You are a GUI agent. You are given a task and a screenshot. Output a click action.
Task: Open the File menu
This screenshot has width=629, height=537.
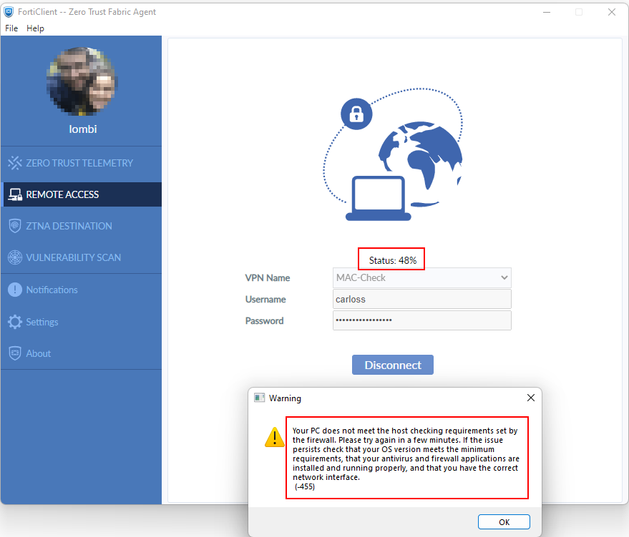pyautogui.click(x=11, y=28)
